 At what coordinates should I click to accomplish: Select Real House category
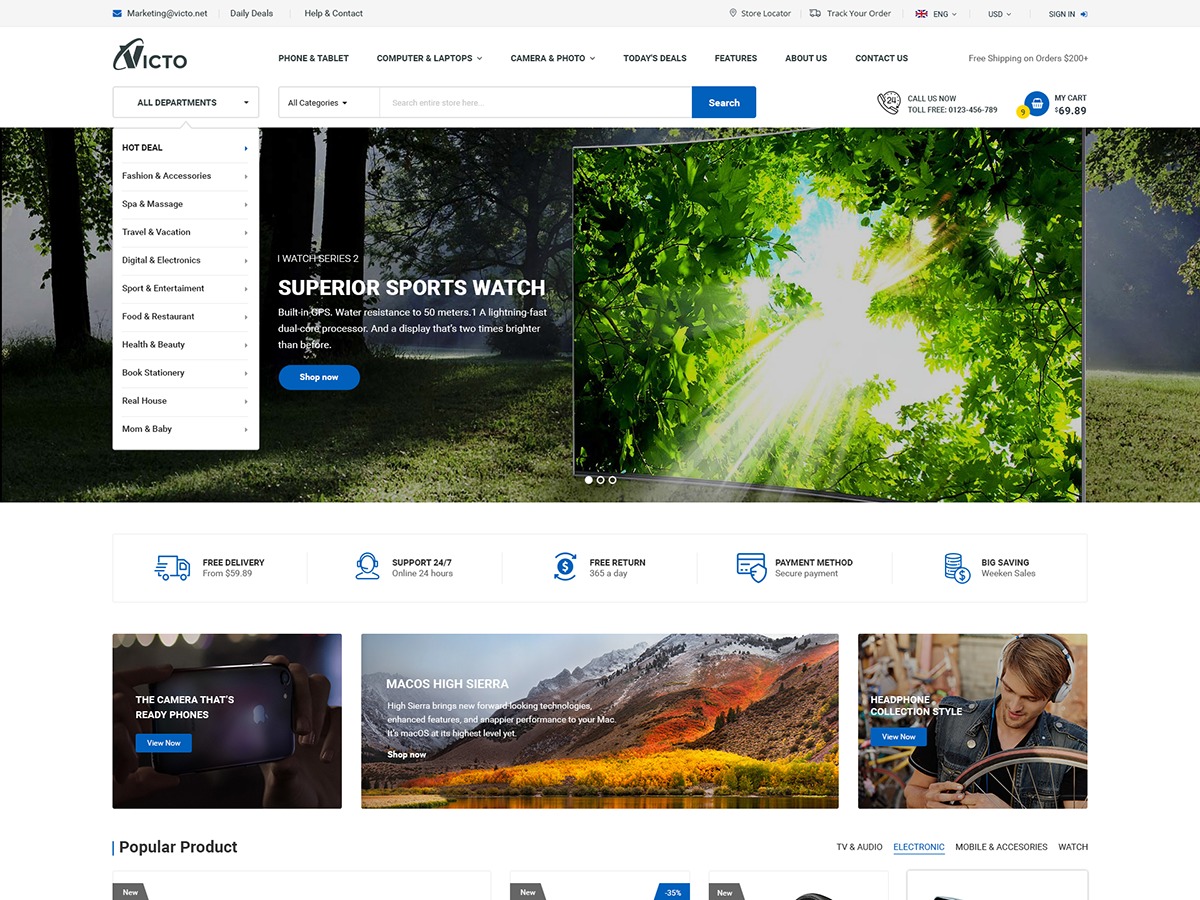[x=144, y=400]
